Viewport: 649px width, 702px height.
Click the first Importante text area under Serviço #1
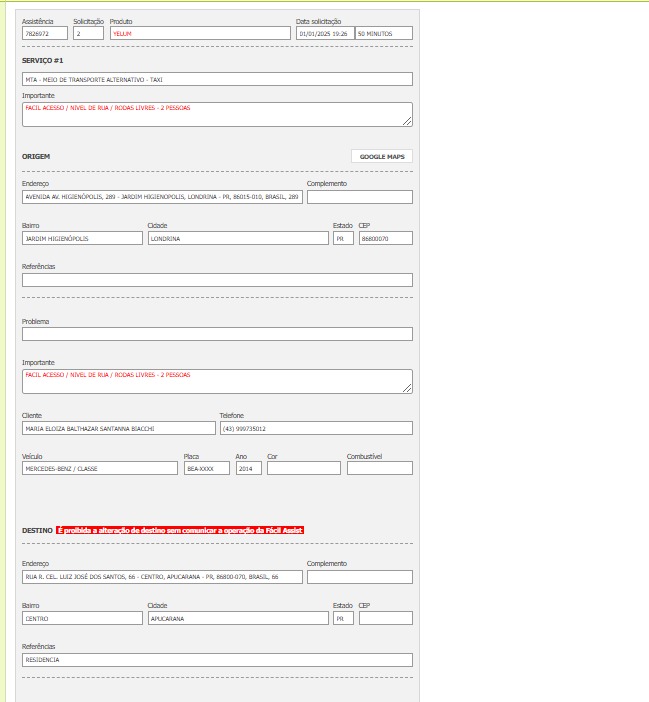pos(217,115)
